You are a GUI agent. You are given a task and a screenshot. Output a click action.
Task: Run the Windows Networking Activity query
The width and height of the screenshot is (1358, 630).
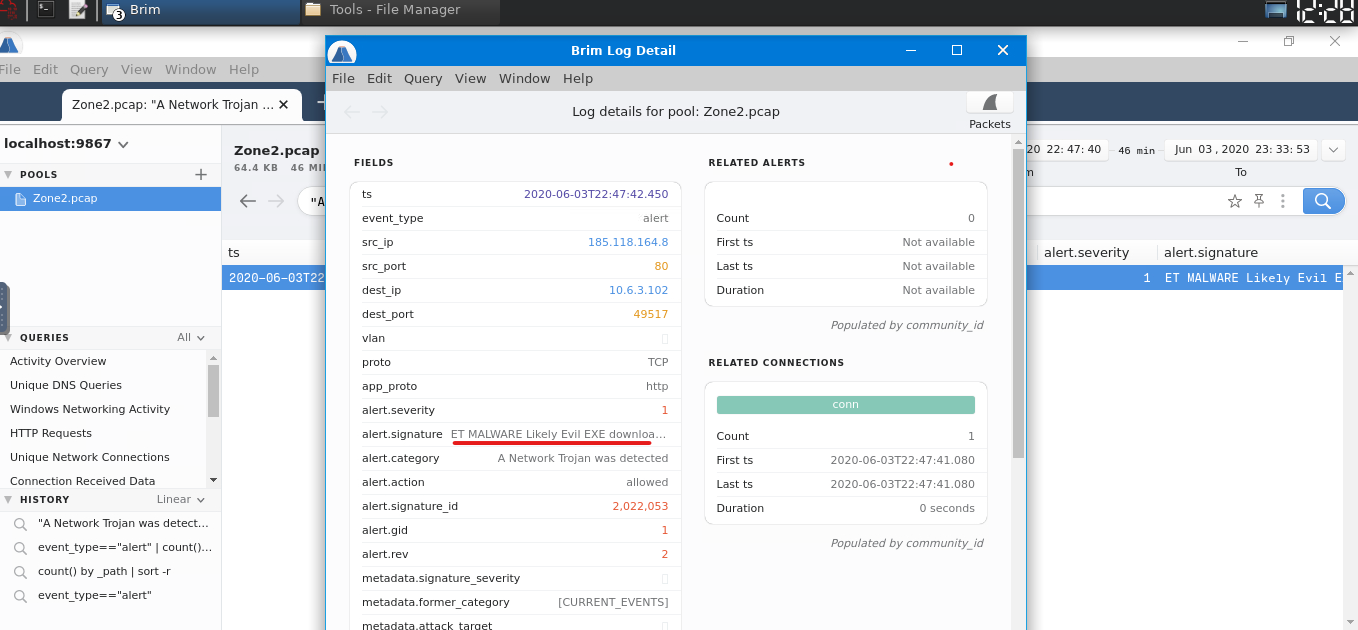90,409
